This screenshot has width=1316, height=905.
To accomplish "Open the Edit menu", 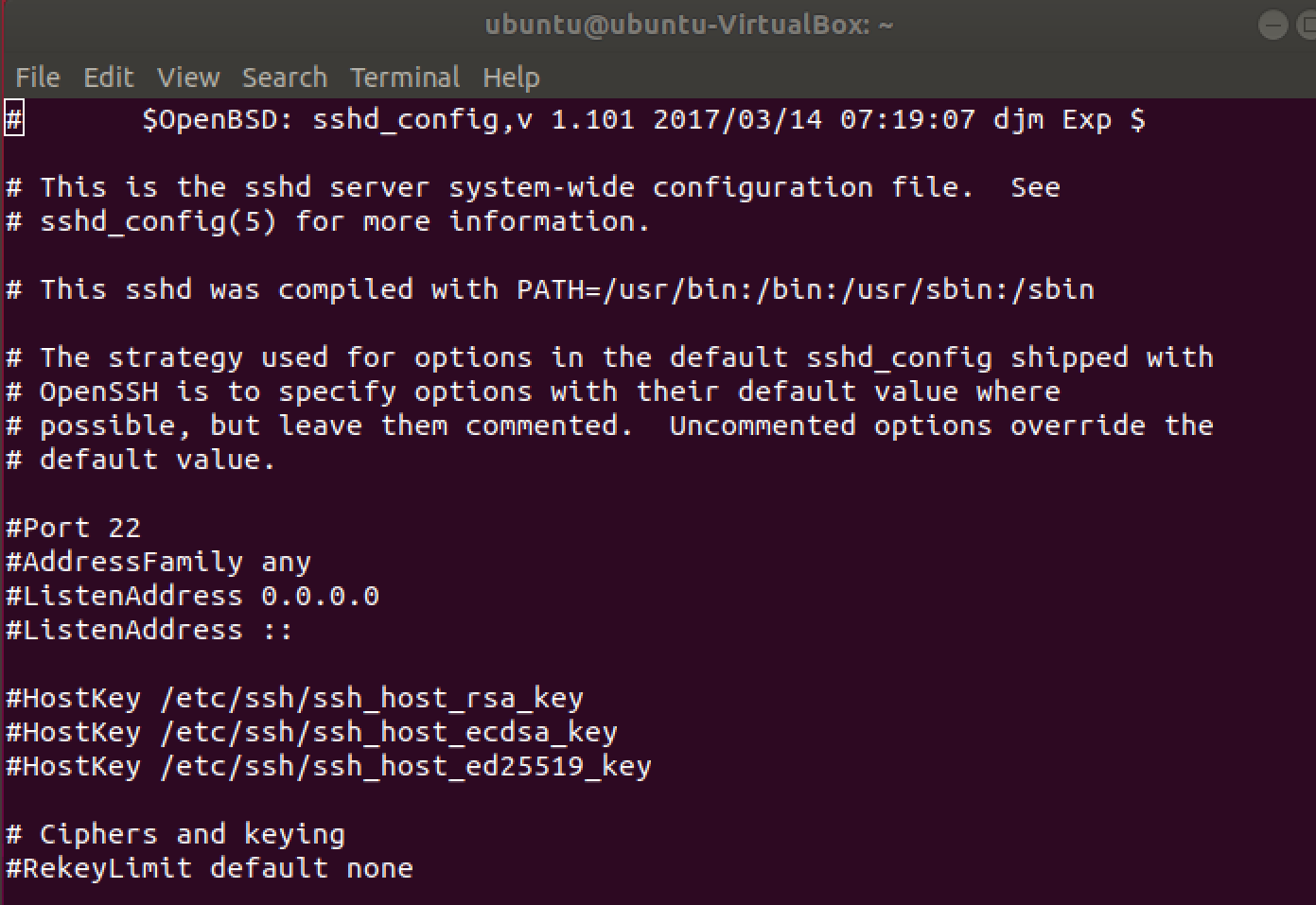I will (x=109, y=78).
